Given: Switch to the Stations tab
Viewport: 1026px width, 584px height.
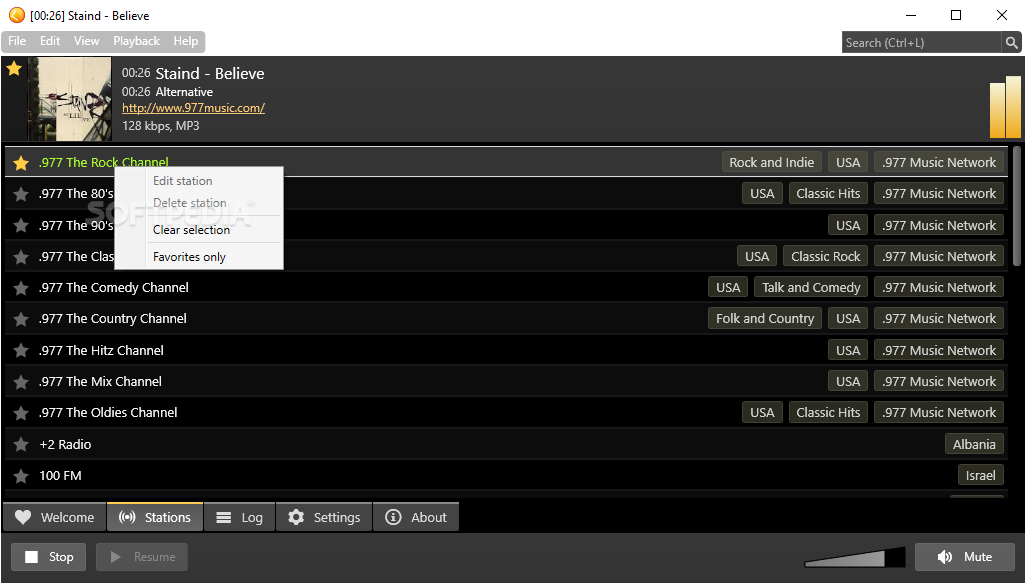Looking at the screenshot, I should 155,517.
